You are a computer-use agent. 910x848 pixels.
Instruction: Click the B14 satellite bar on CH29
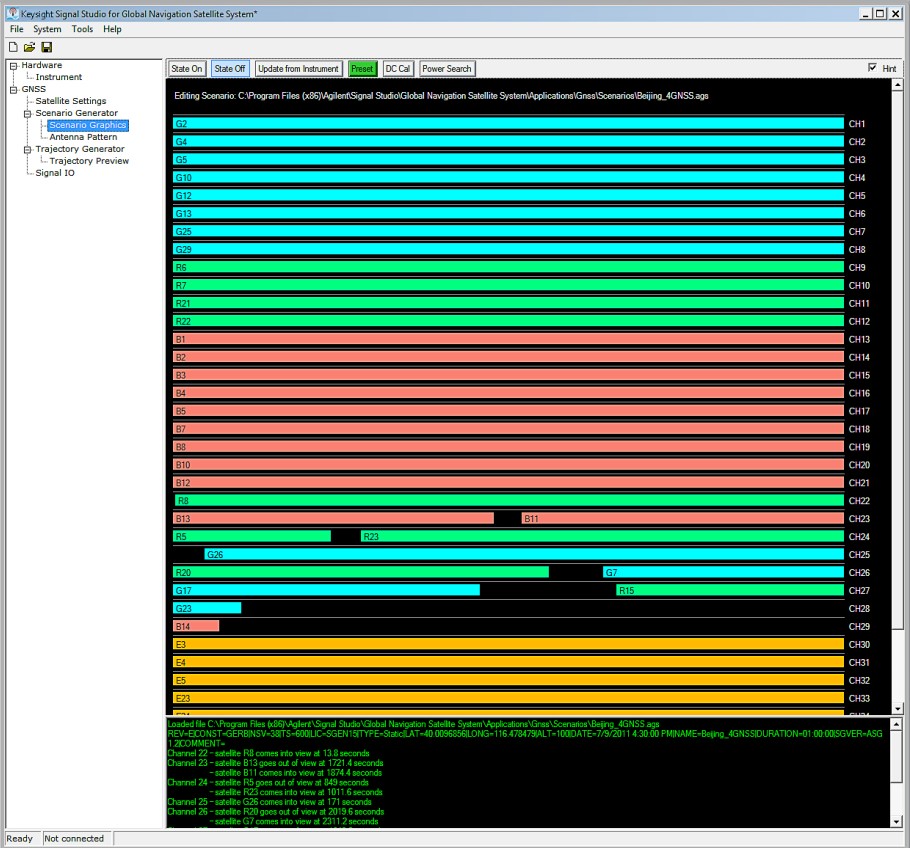tap(196, 627)
